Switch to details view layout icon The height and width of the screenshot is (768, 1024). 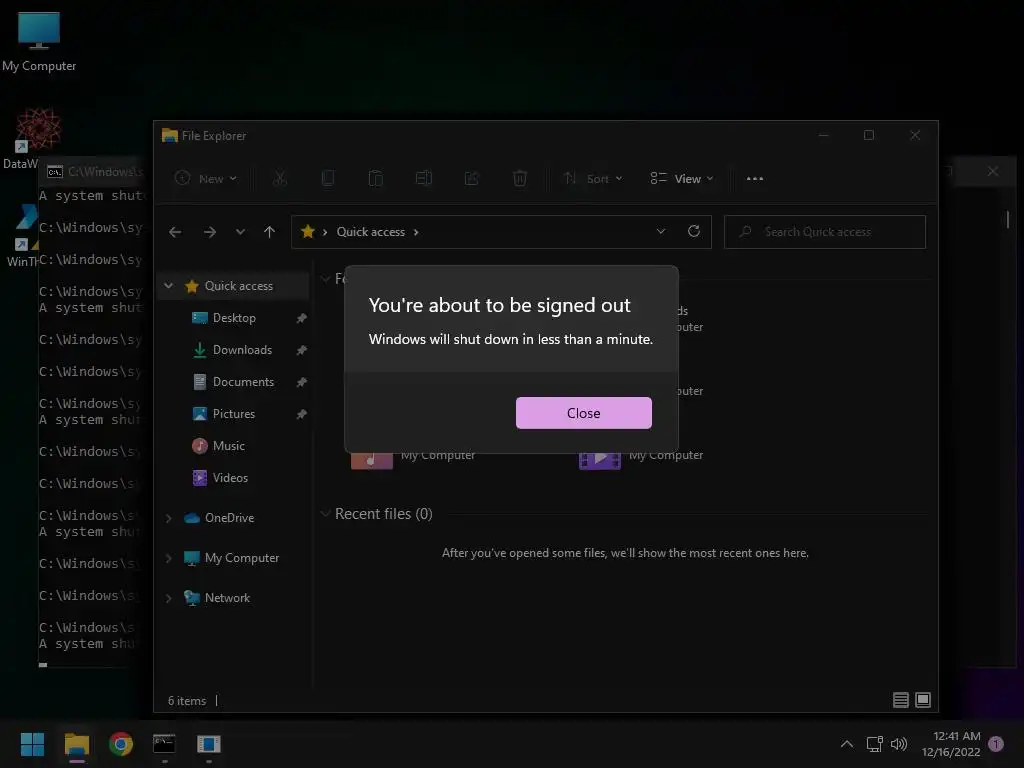[901, 700]
